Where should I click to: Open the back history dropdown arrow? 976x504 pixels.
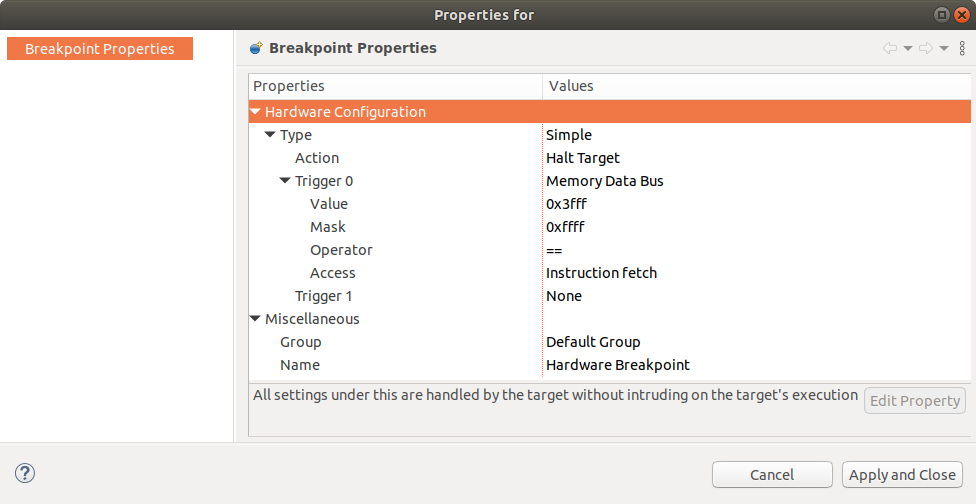click(x=908, y=48)
